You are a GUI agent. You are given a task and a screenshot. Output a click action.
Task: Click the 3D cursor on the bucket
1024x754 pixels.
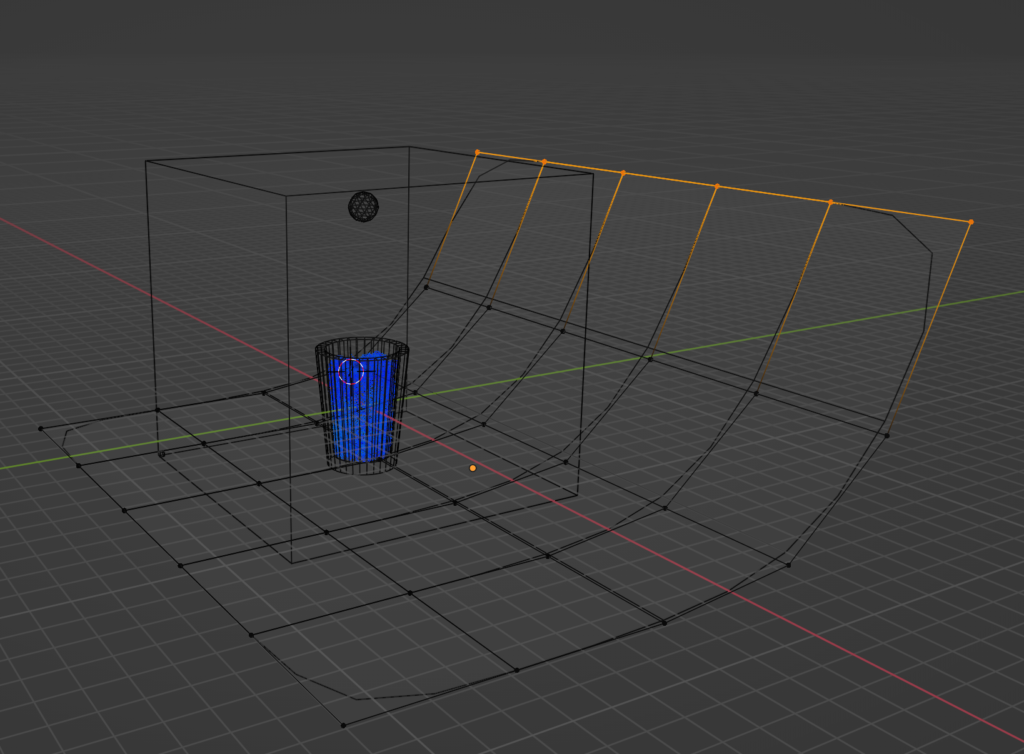(x=350, y=371)
